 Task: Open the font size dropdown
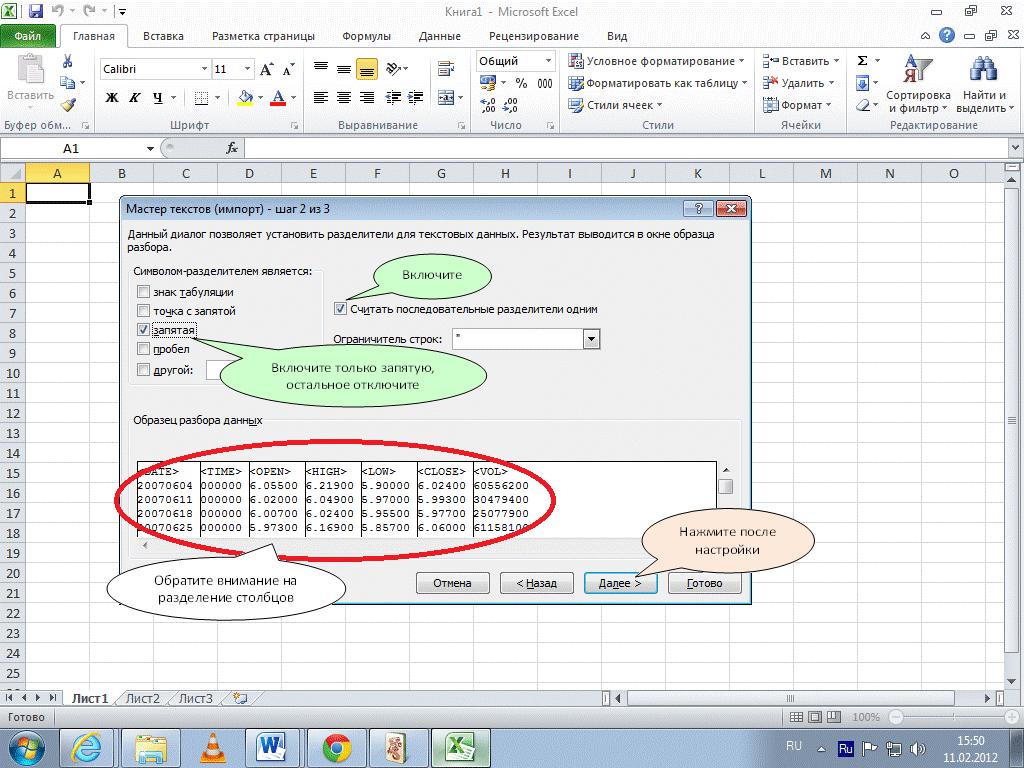point(248,69)
